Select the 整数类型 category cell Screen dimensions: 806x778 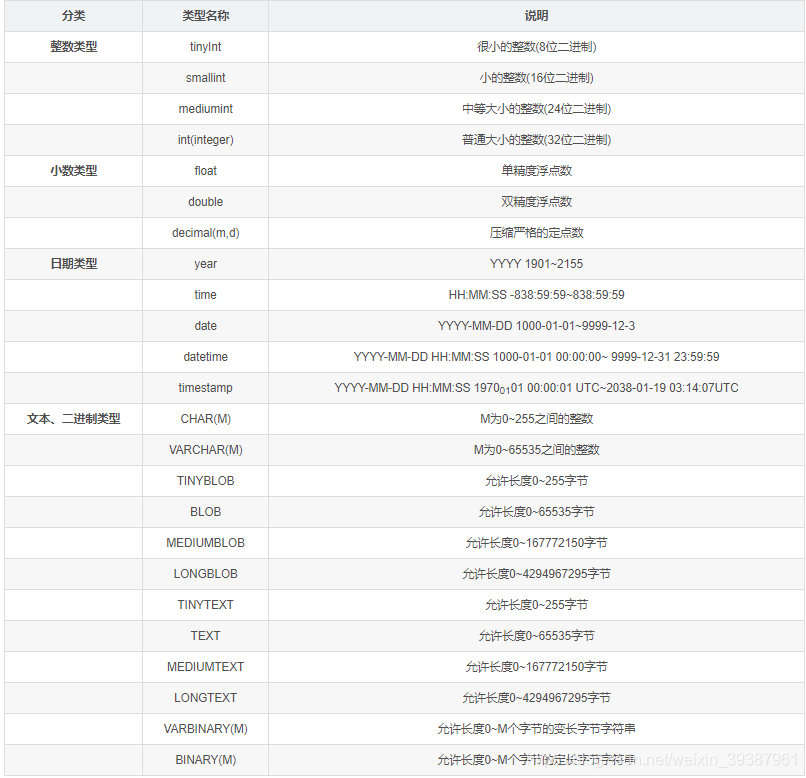click(x=74, y=47)
